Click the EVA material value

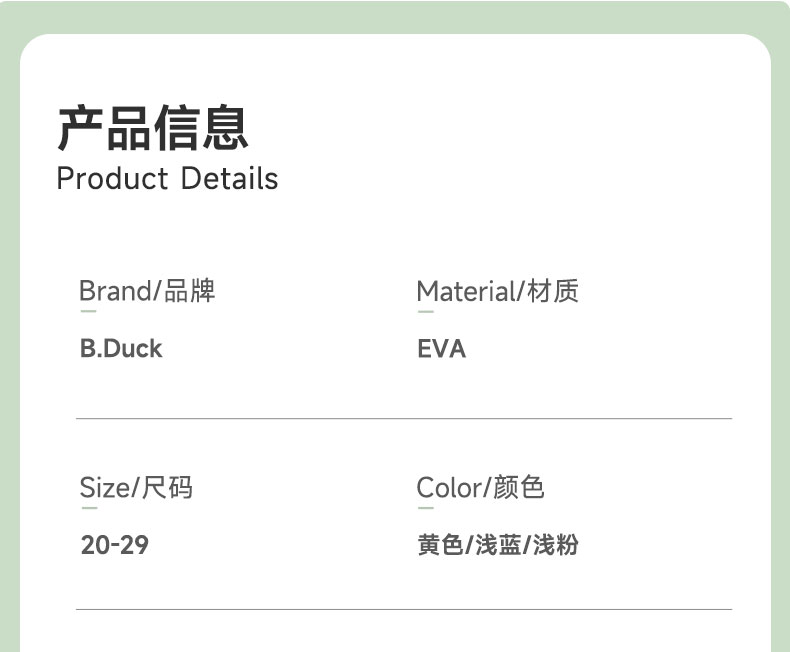(441, 349)
